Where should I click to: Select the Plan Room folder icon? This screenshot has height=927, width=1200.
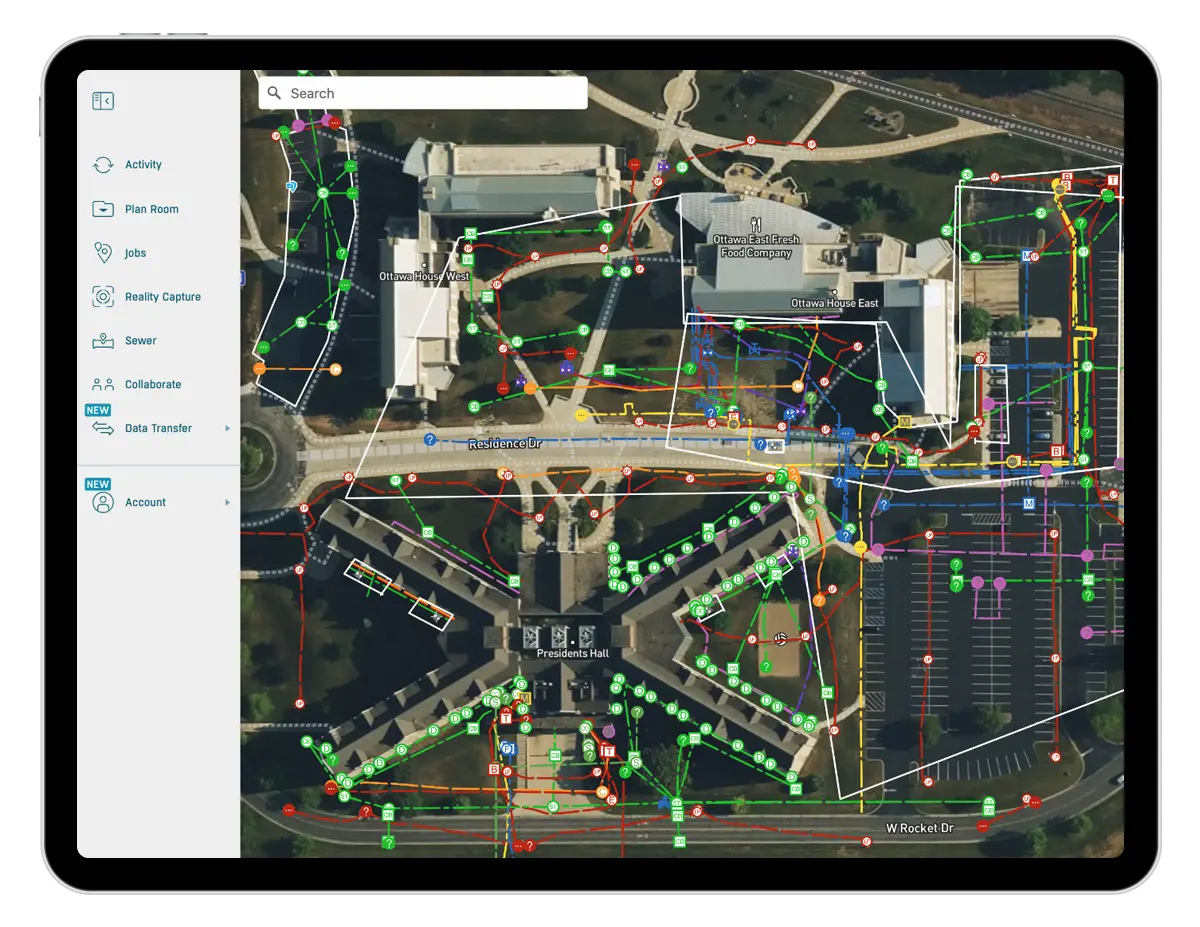[104, 208]
